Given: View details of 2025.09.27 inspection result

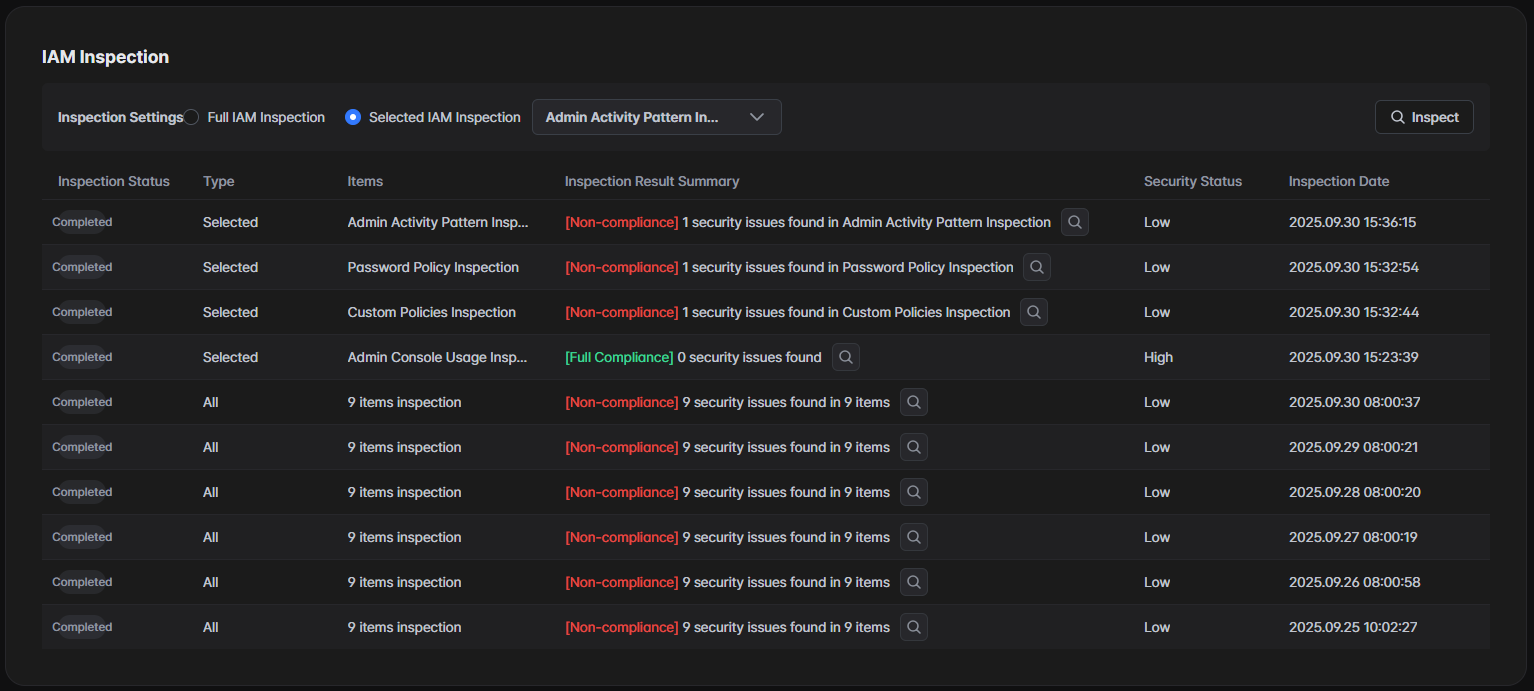Looking at the screenshot, I should point(914,537).
